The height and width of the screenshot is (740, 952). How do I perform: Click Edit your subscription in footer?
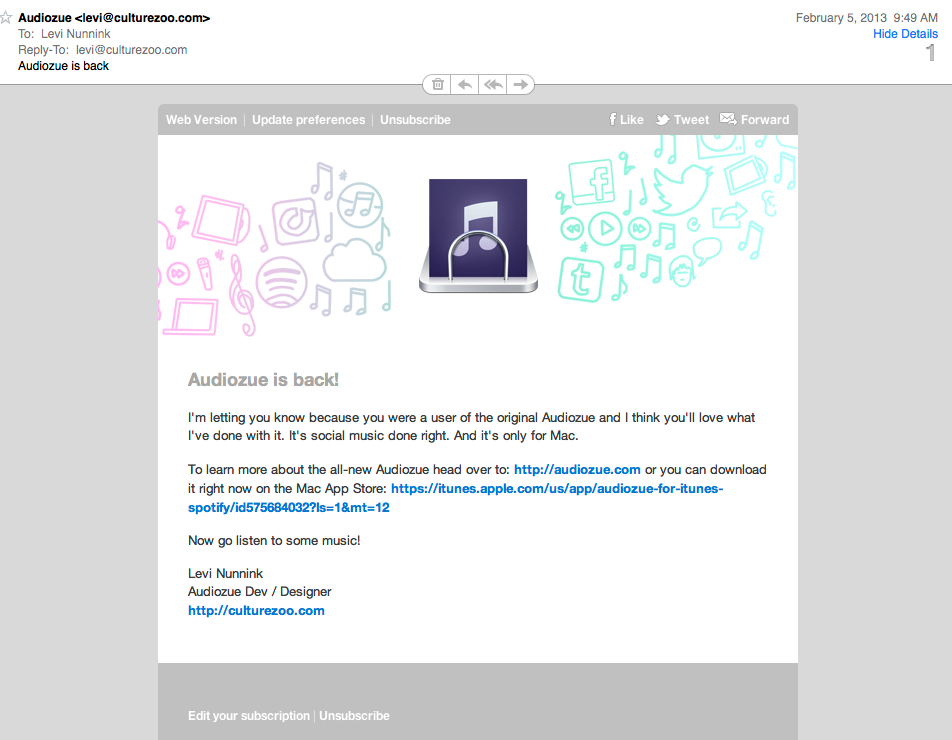pos(249,716)
